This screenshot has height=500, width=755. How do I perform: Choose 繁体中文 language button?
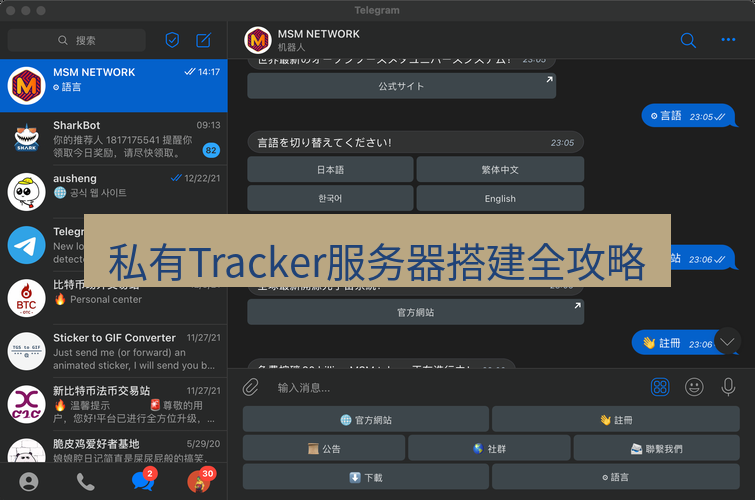500,170
